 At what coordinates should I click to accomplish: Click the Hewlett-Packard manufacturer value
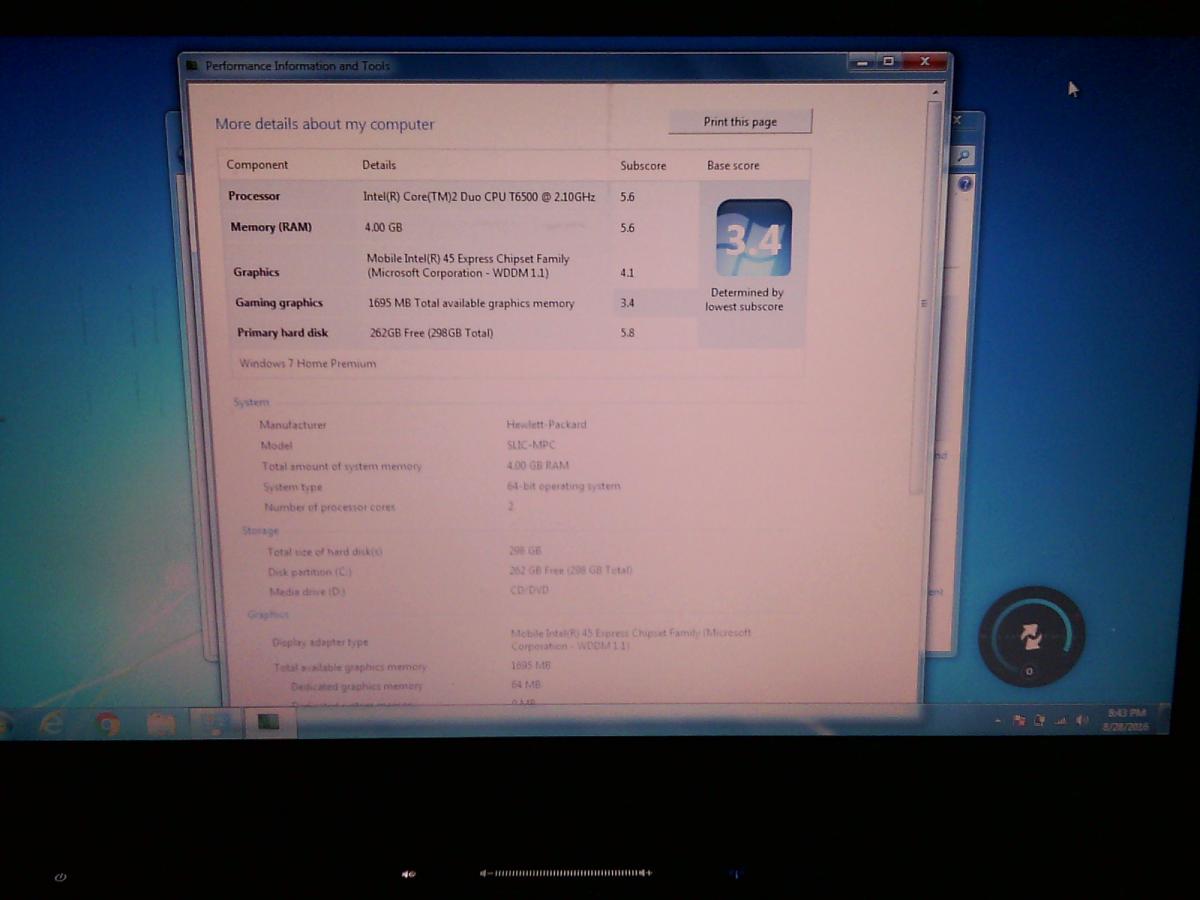[x=547, y=424]
